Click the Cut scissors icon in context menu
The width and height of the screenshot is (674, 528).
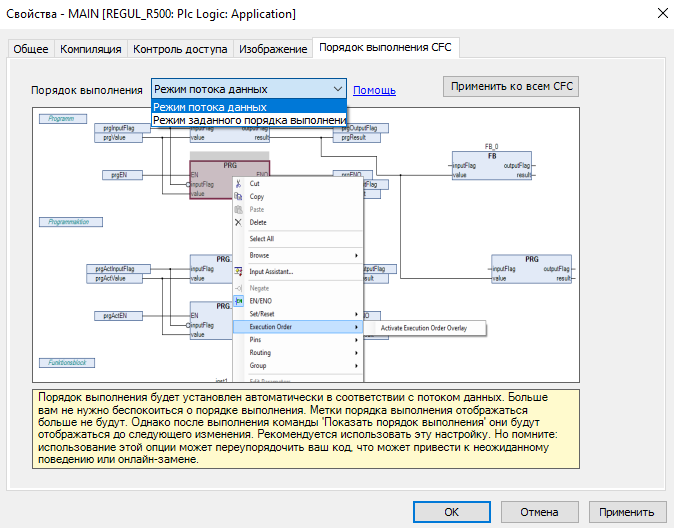(x=238, y=184)
